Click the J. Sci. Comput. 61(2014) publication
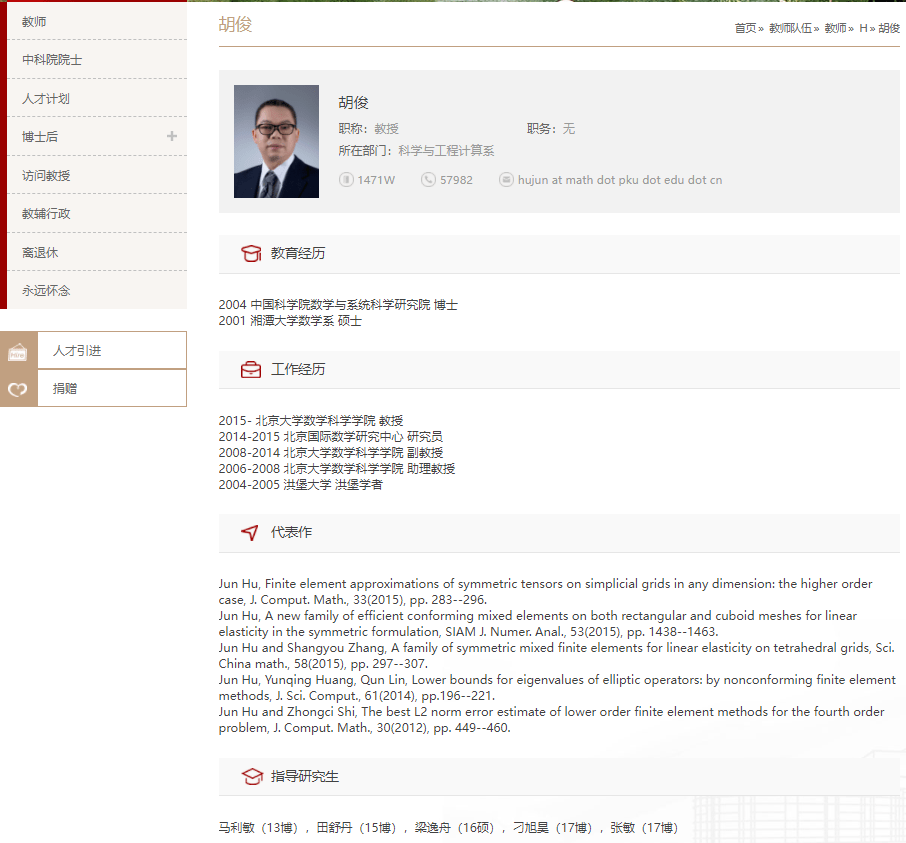The width and height of the screenshot is (906, 843). coord(558,688)
